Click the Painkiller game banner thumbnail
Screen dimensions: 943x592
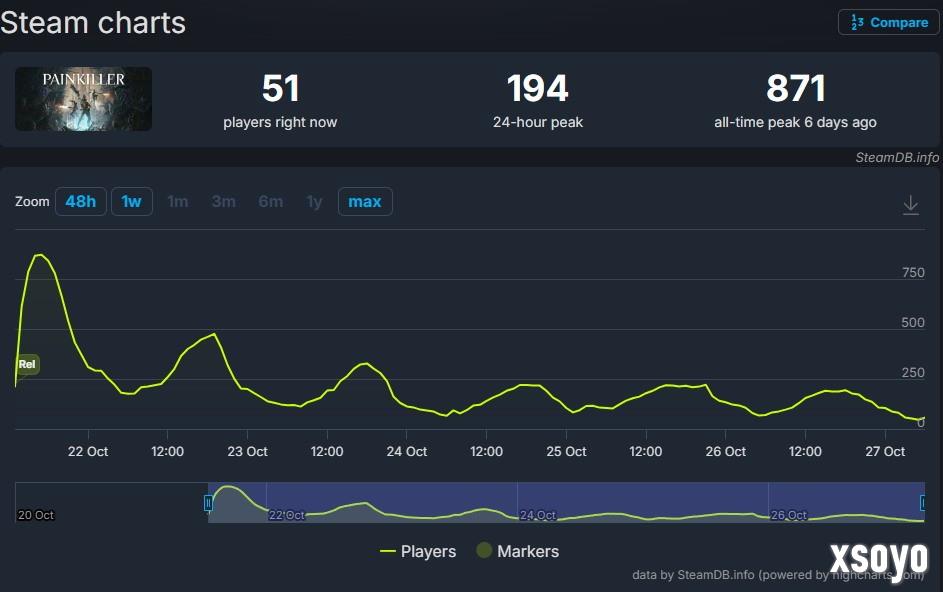tap(83, 99)
